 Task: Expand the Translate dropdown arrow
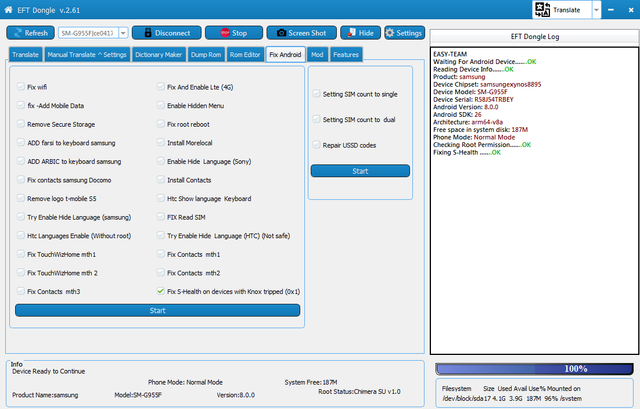tap(597, 9)
